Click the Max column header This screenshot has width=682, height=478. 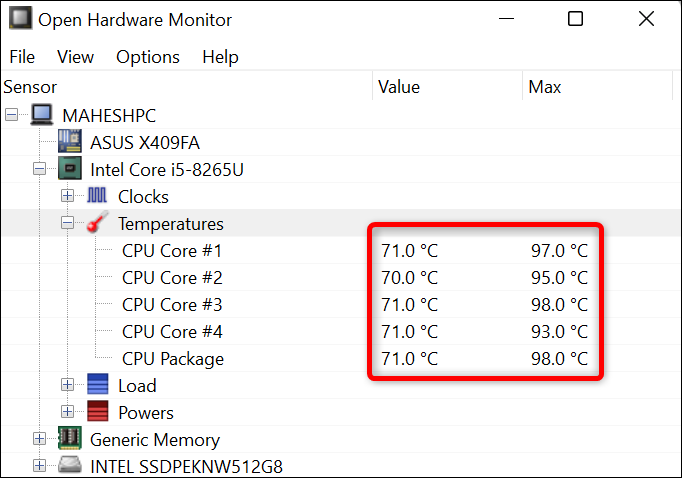[x=545, y=87]
